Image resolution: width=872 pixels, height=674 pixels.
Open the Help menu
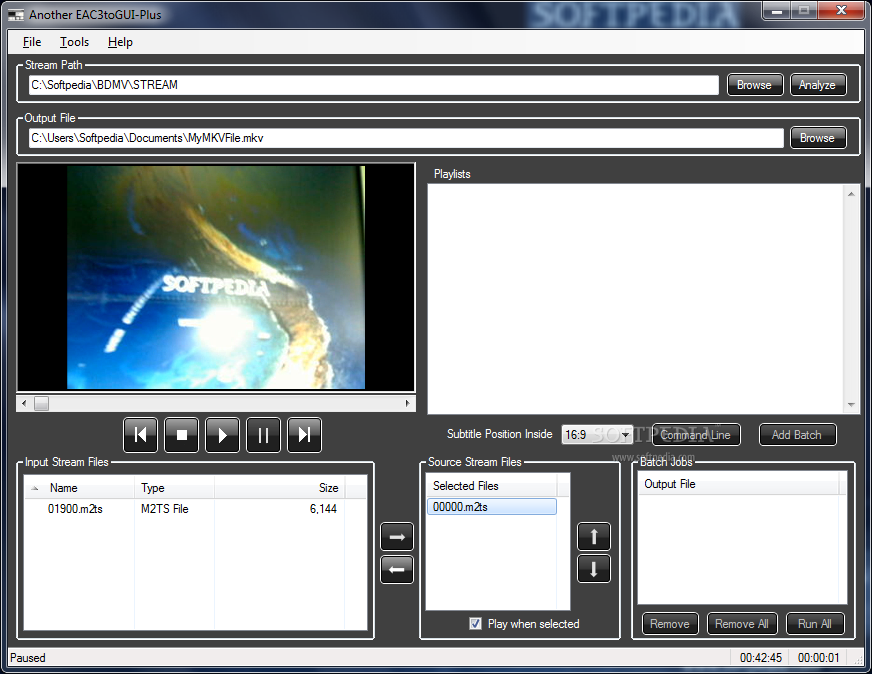(x=120, y=42)
